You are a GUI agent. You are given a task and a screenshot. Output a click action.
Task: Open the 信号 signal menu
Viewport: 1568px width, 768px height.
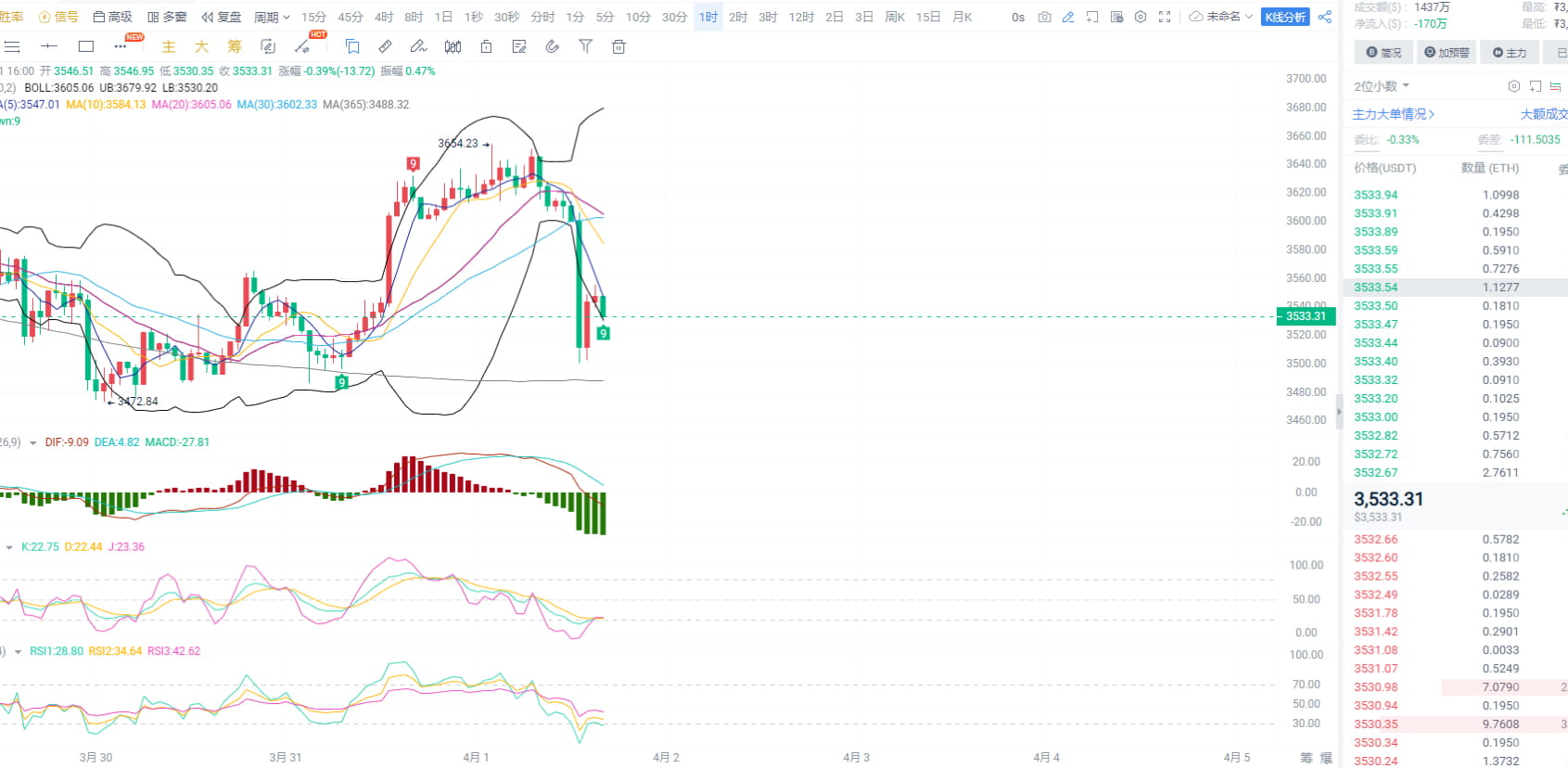(x=58, y=17)
